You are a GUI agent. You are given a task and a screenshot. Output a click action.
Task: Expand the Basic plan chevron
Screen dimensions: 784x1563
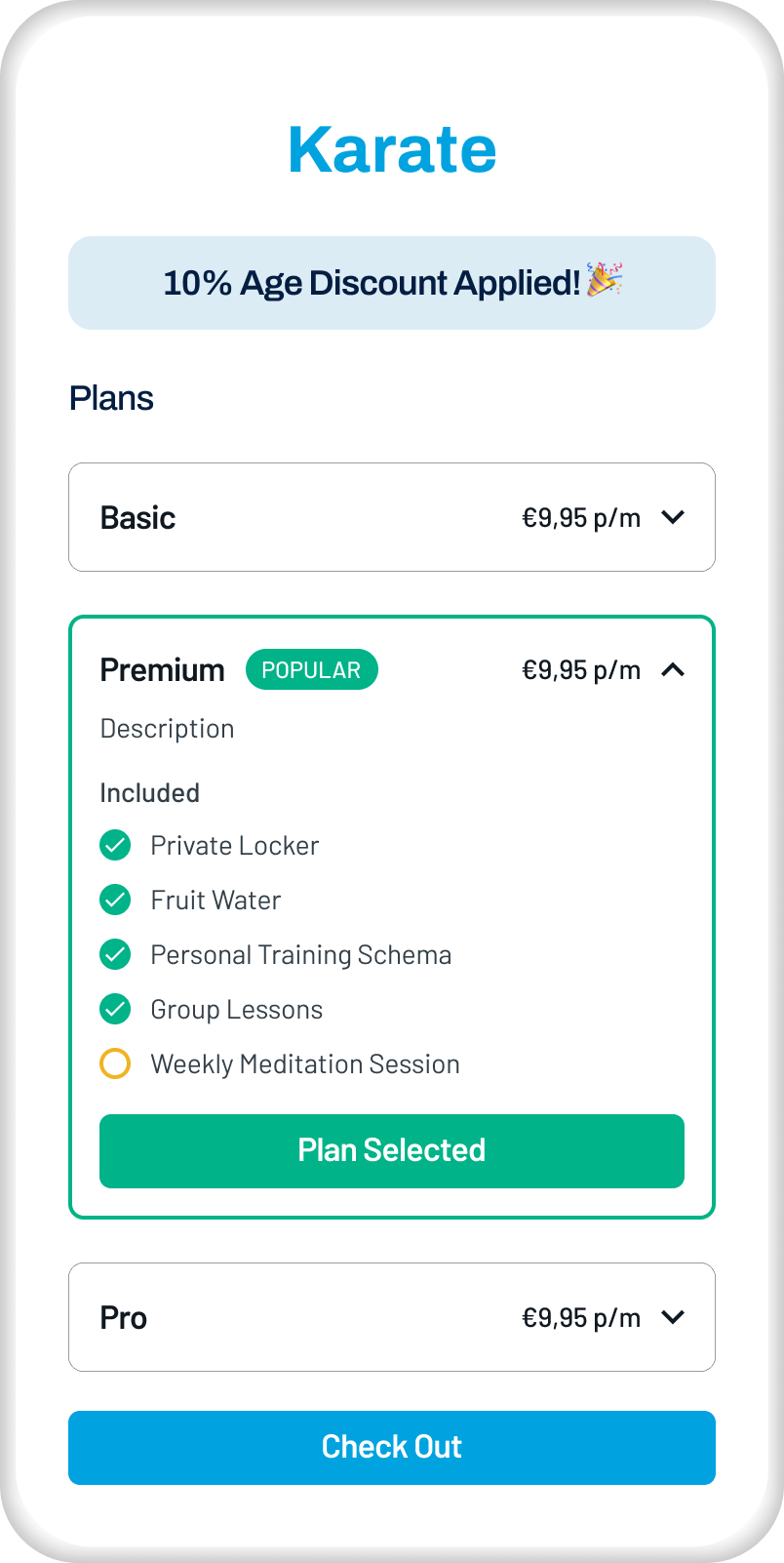click(x=673, y=518)
